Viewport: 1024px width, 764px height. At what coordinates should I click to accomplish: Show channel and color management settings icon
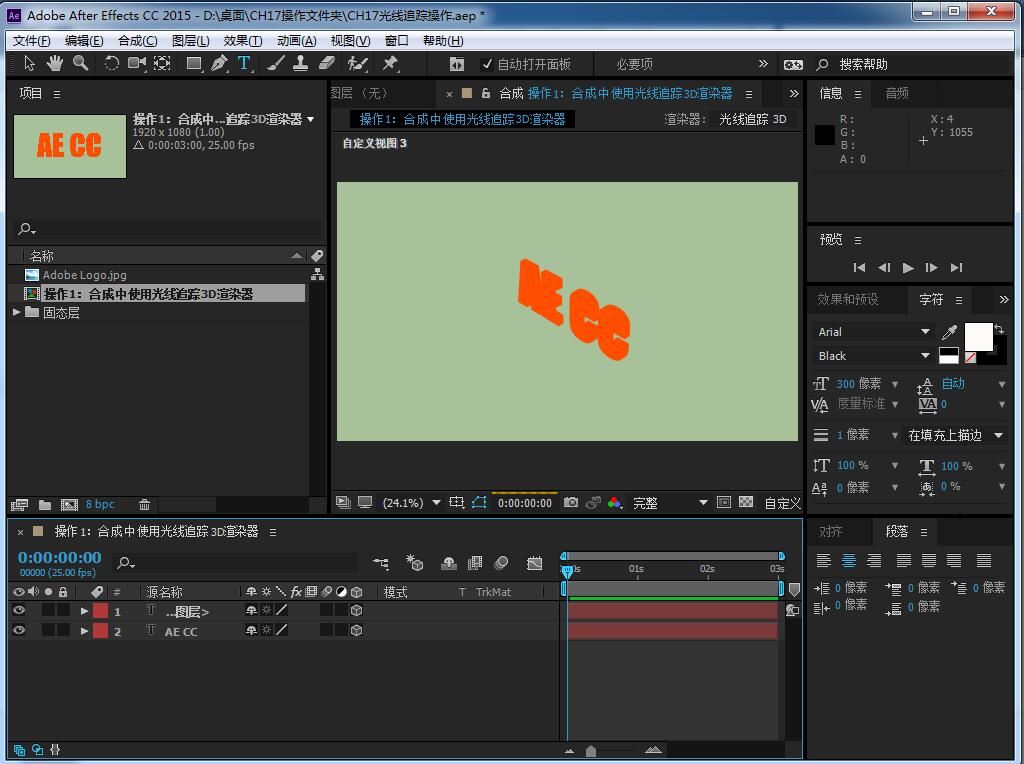[x=615, y=502]
